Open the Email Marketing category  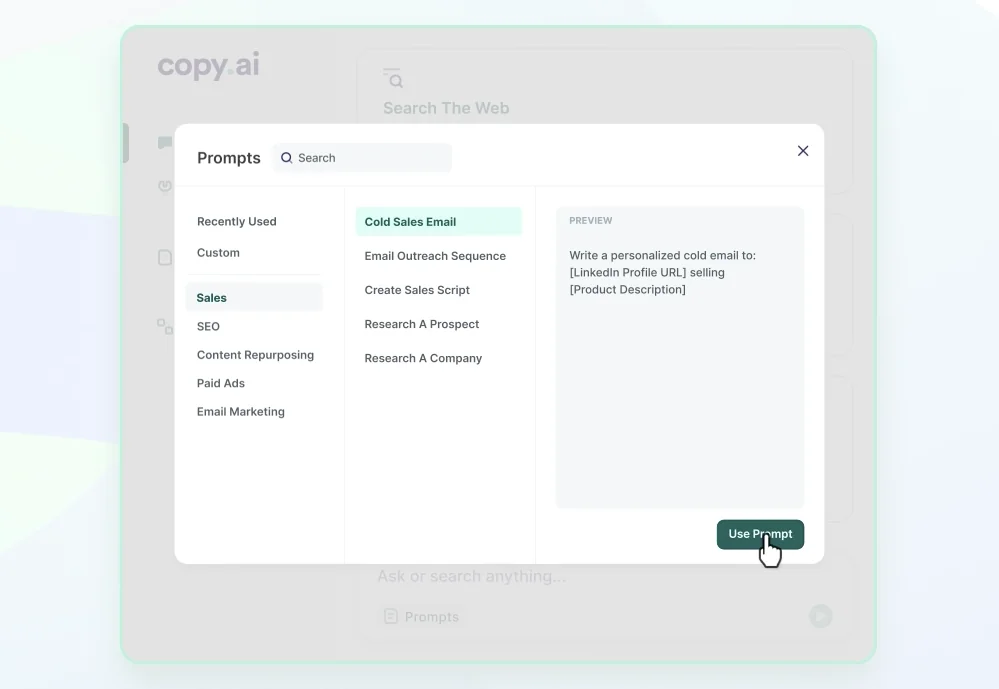pyautogui.click(x=240, y=411)
